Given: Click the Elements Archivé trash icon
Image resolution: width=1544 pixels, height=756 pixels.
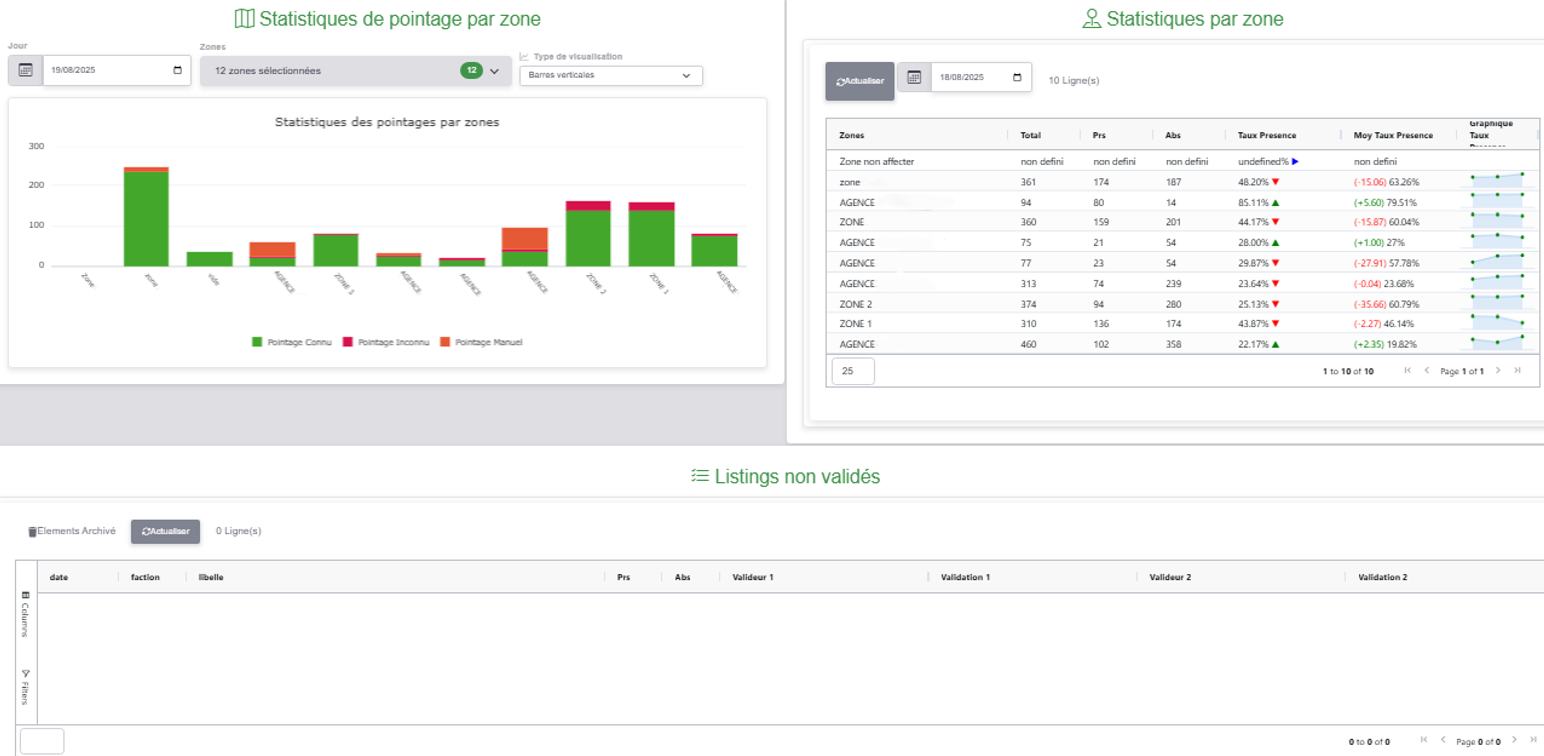Looking at the screenshot, I should [32, 532].
